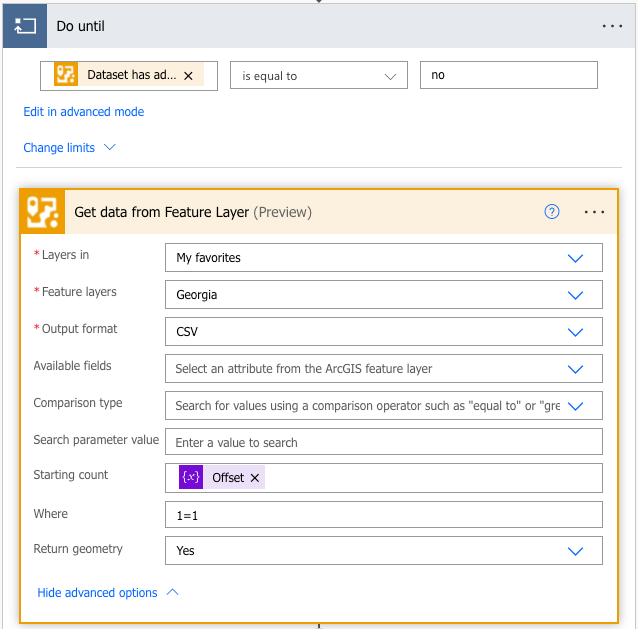The height and width of the screenshot is (629, 638).
Task: Click the Search parameter value field
Action: (383, 442)
